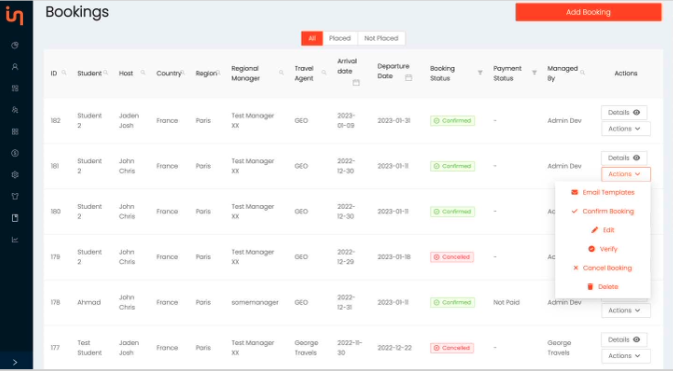673x371 pixels.
Task: Click the Confirmed badge for booking 178
Action: pos(452,302)
